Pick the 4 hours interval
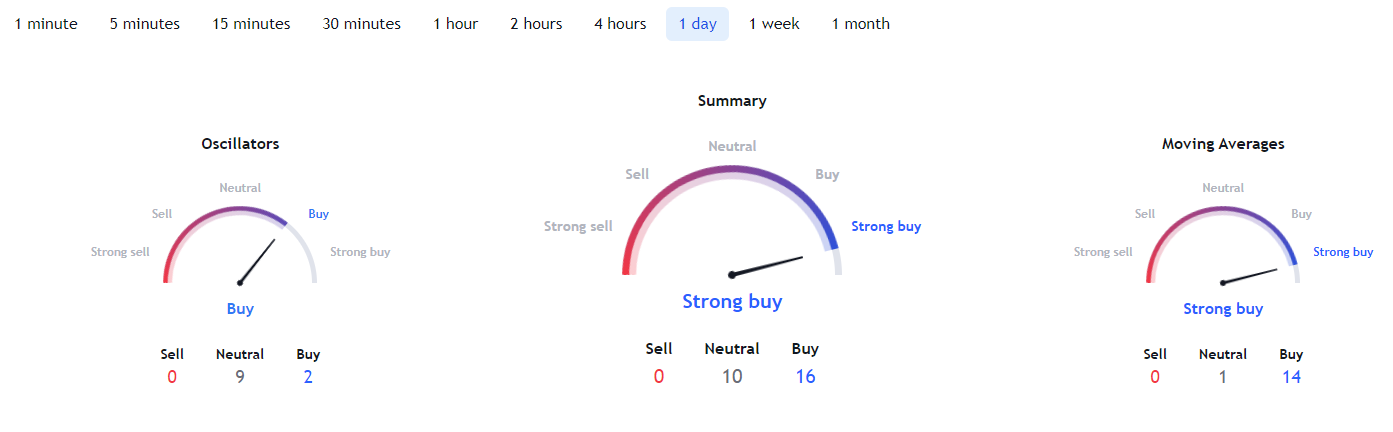 click(x=620, y=24)
